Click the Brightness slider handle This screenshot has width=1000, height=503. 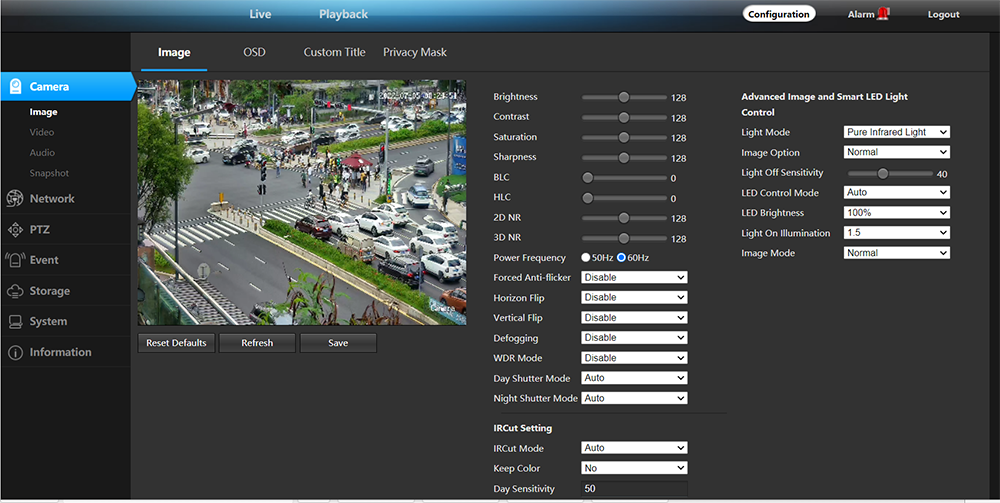click(x=624, y=98)
